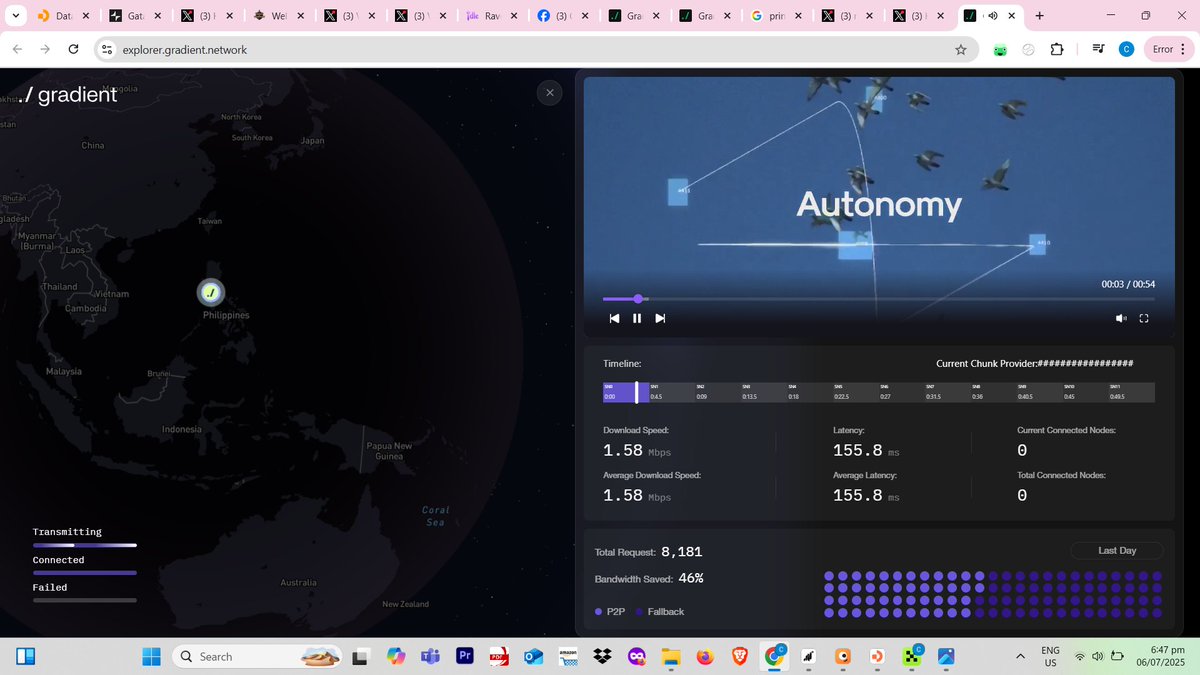Bookmark this page with star icon
Image resolution: width=1200 pixels, height=675 pixels.
(961, 49)
